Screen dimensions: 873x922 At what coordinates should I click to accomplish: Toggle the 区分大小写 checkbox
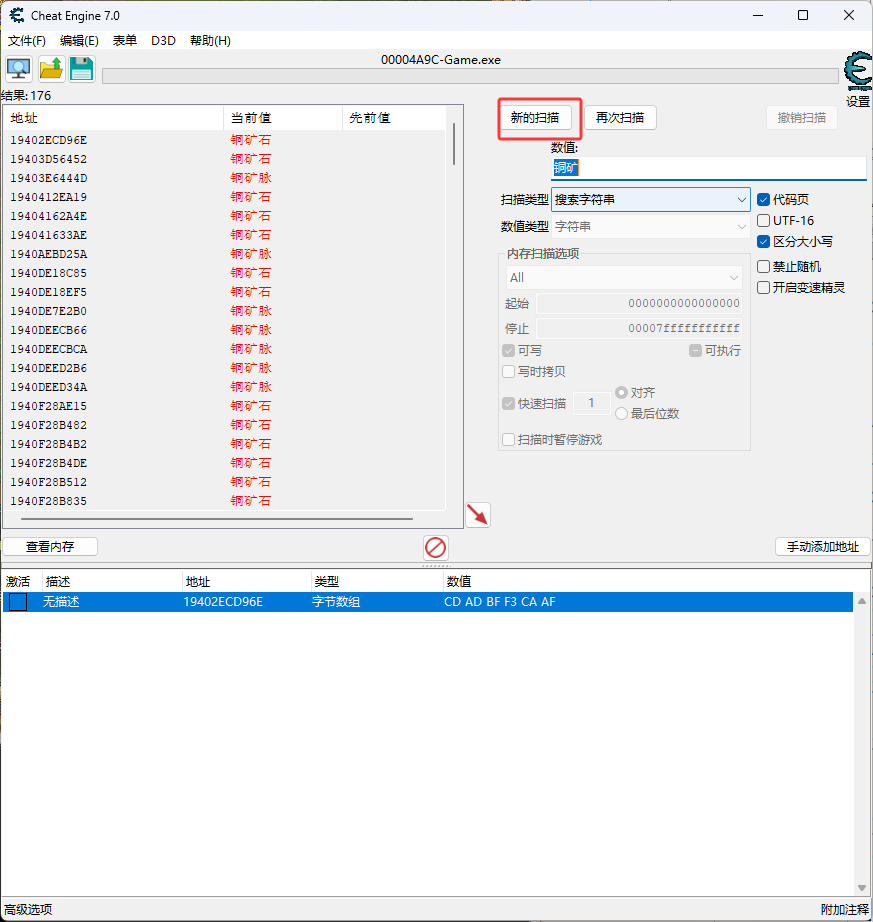click(x=764, y=242)
